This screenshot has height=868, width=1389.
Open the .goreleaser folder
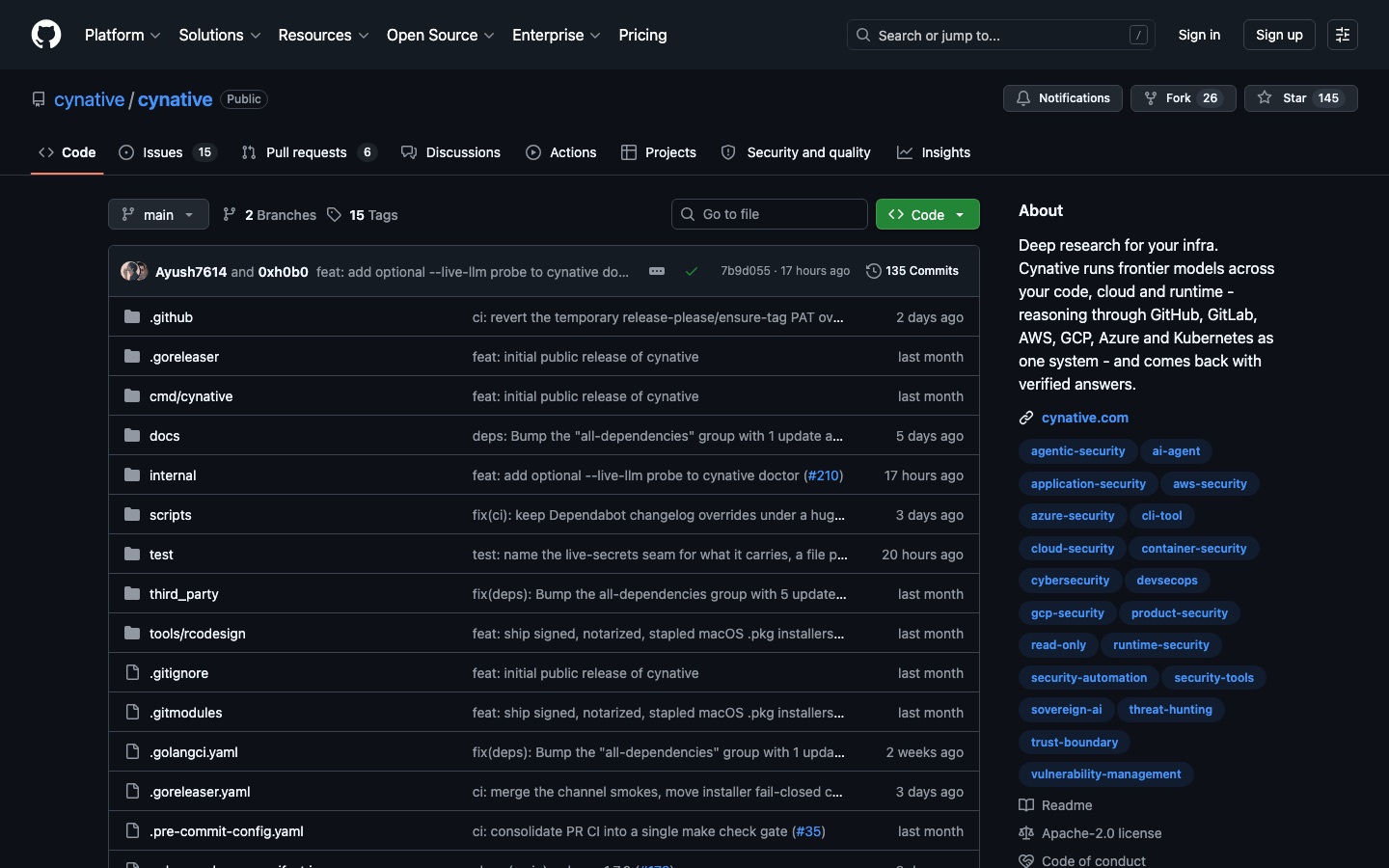[x=184, y=357]
